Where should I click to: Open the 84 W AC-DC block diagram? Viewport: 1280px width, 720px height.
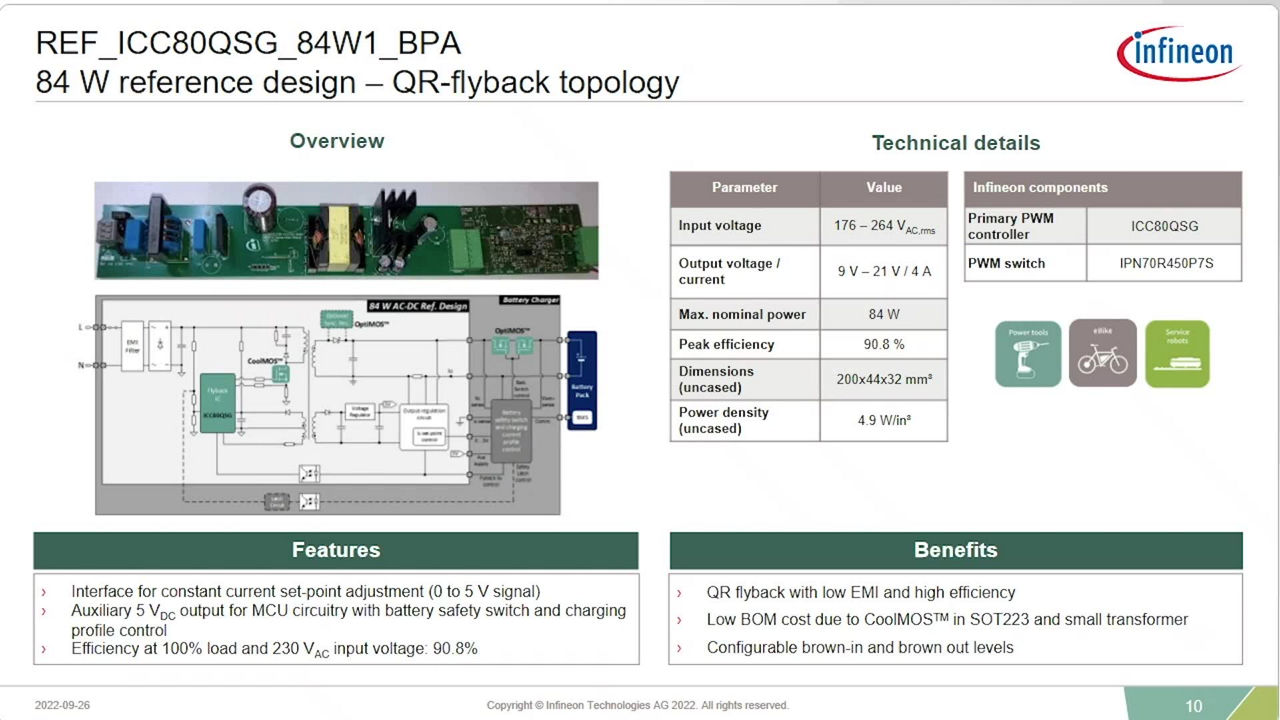coord(328,405)
